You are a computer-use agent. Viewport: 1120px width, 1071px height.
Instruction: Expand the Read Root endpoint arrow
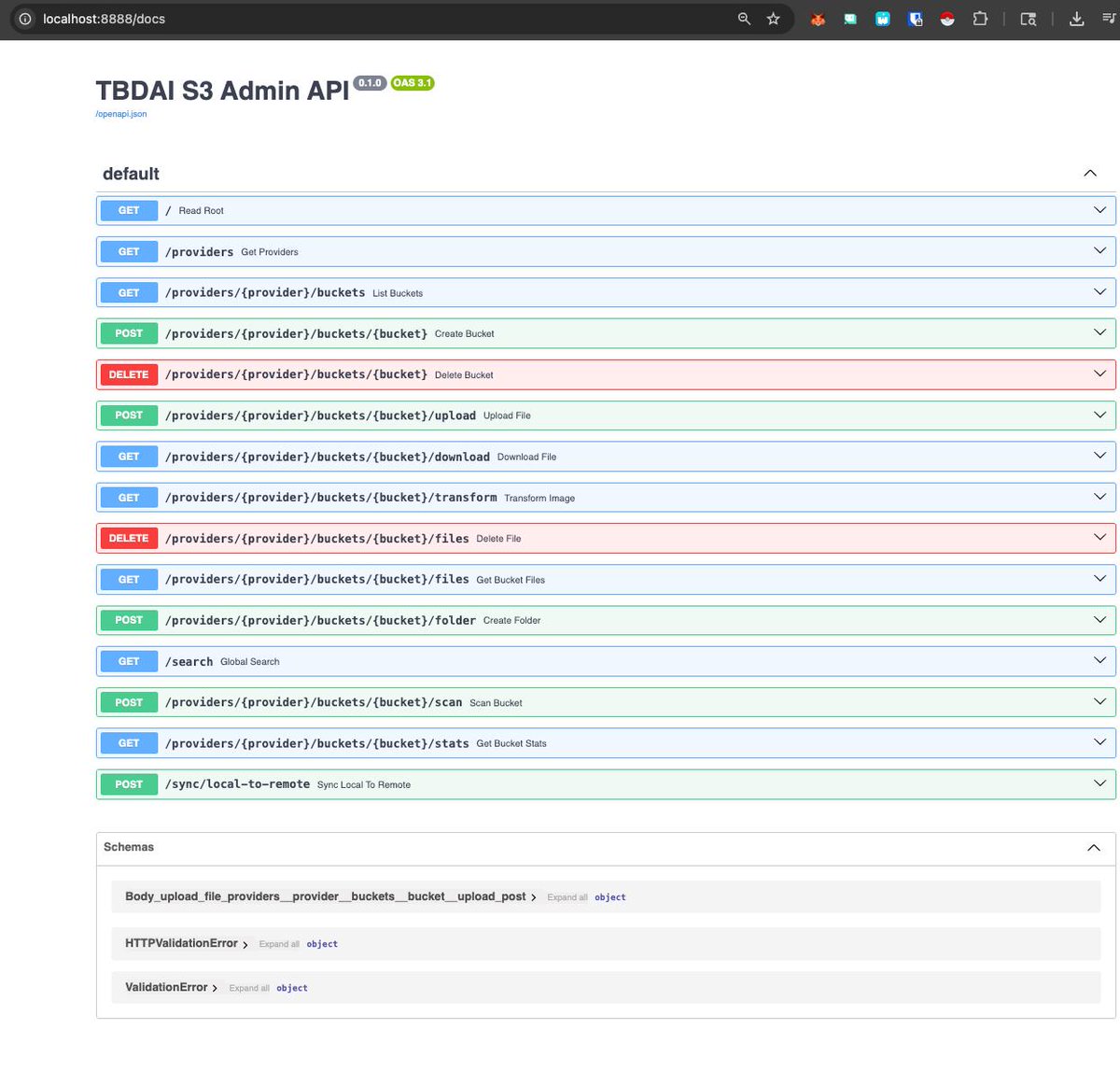pos(1099,210)
